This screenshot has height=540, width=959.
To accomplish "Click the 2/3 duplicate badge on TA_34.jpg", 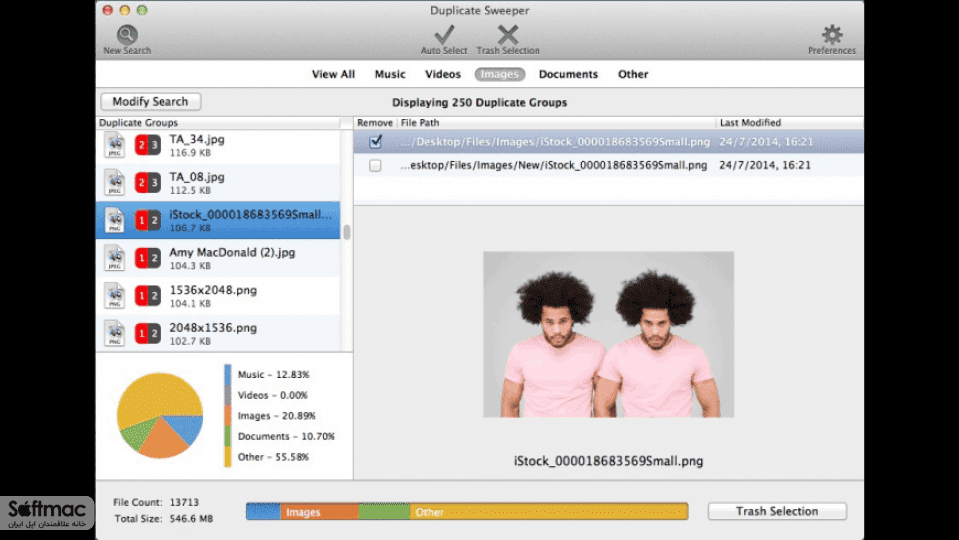I will 147,145.
